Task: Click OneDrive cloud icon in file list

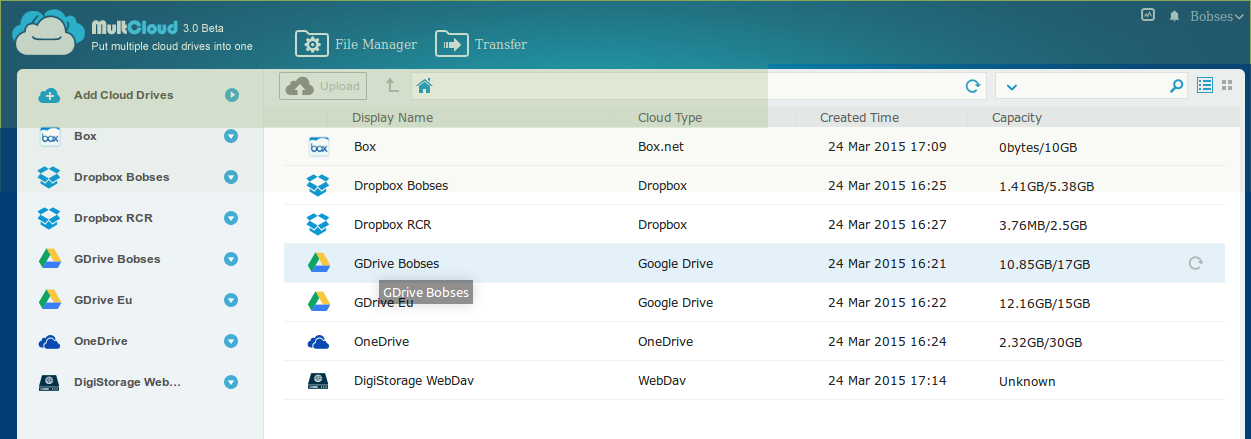Action: point(318,342)
